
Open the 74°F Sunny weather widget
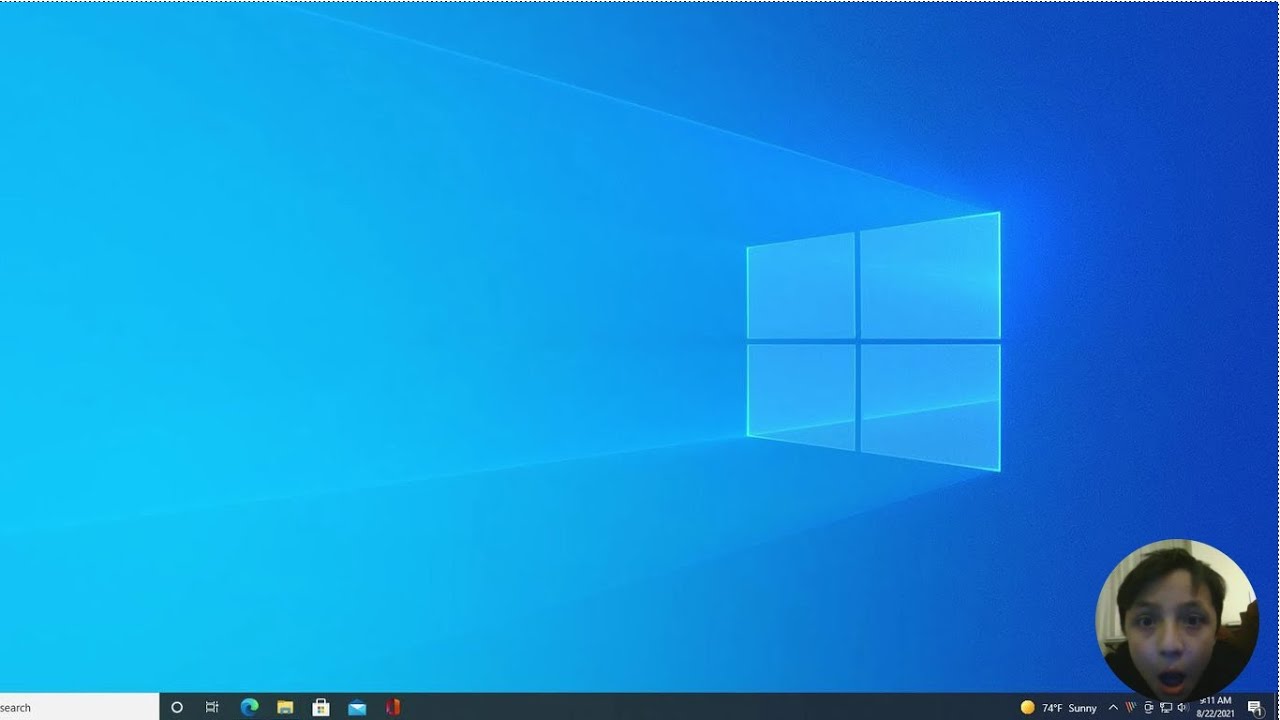pyautogui.click(x=1058, y=708)
